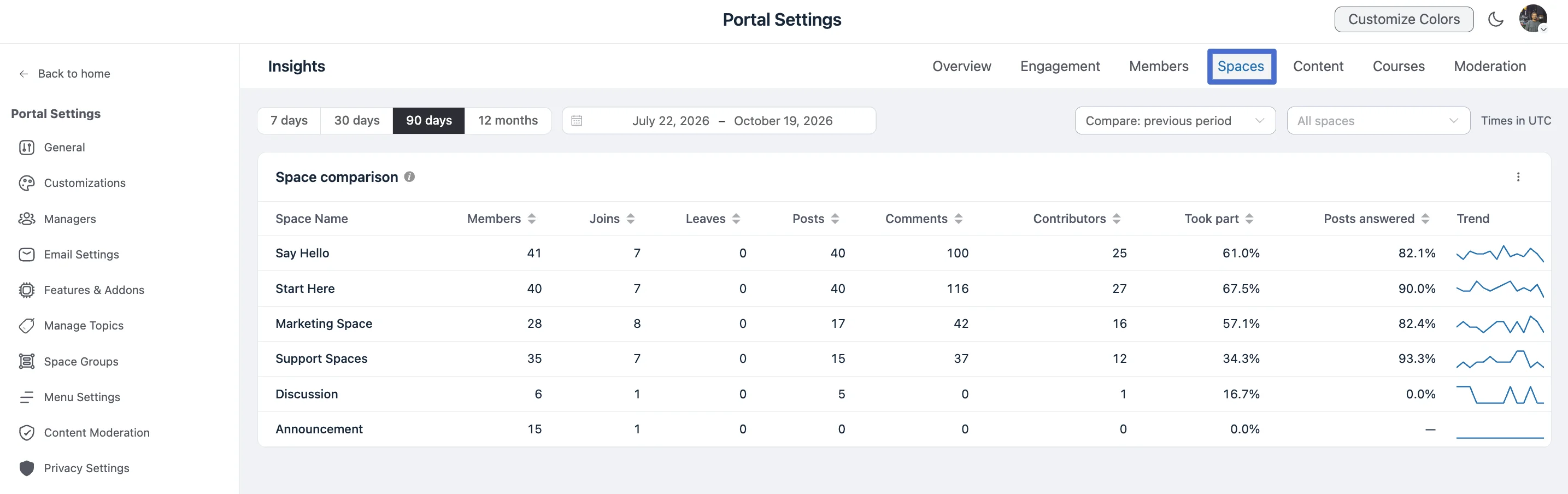The height and width of the screenshot is (494, 1568).
Task: Open Email Settings envelope icon
Action: point(27,254)
